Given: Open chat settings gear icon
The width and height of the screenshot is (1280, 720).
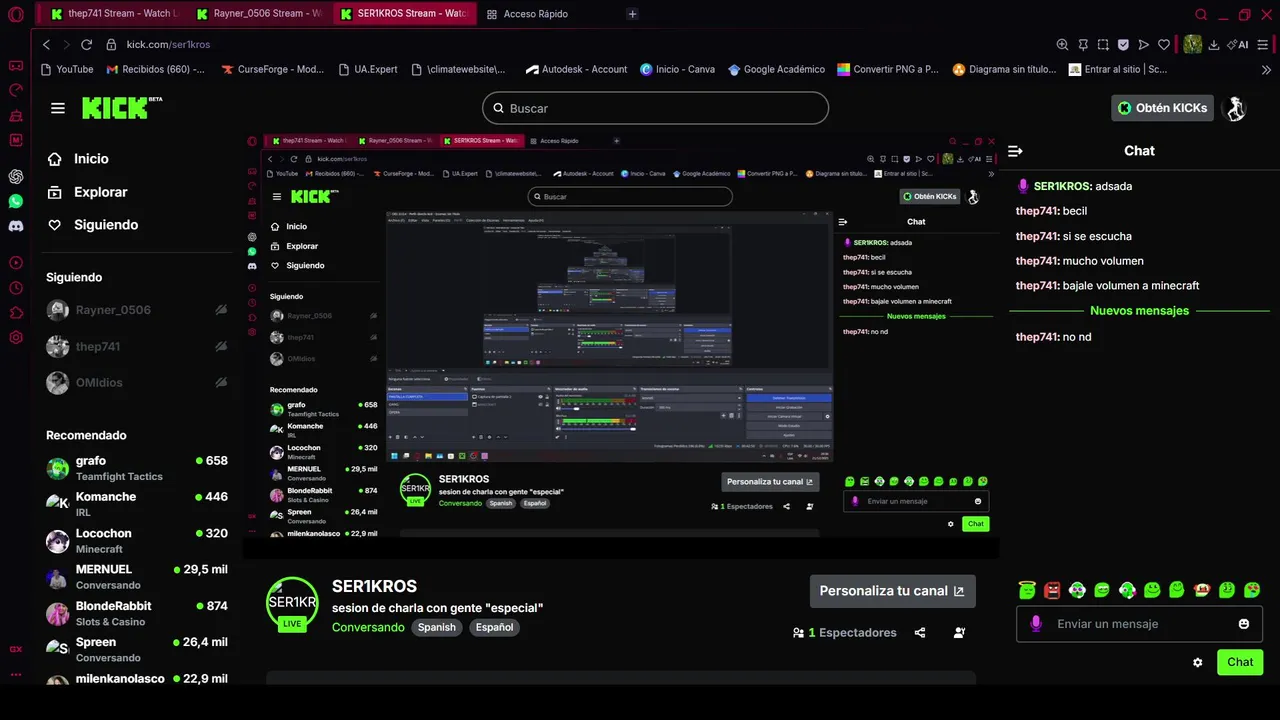Looking at the screenshot, I should tap(1198, 662).
